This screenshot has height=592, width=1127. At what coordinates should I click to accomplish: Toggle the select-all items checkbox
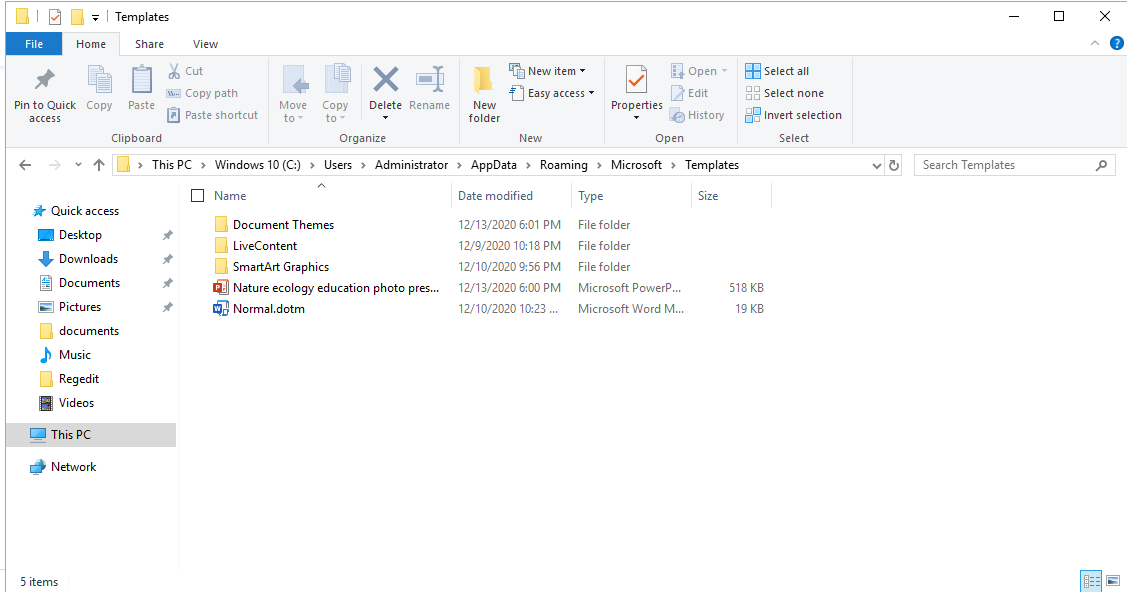coord(198,195)
